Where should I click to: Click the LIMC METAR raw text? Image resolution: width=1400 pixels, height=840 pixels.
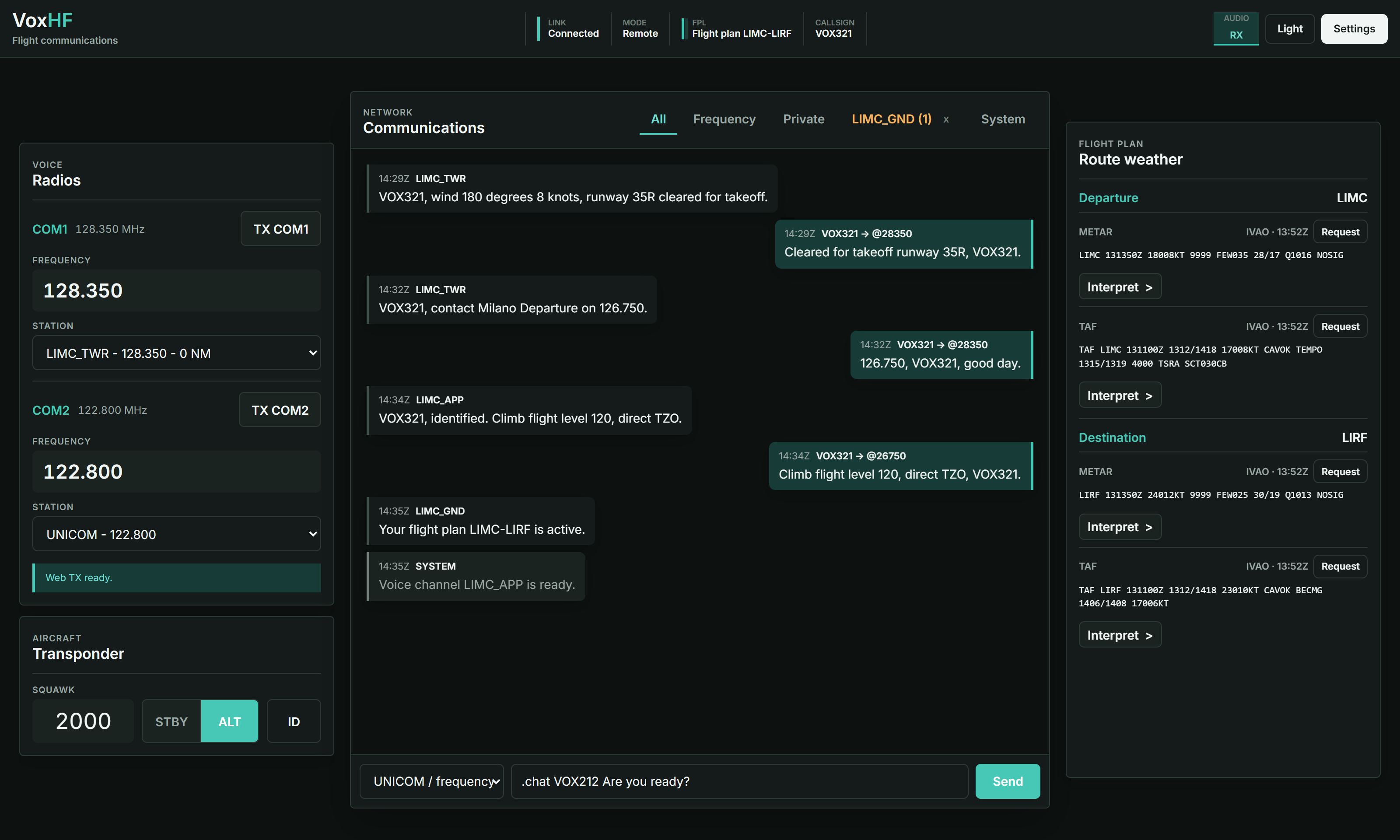pyautogui.click(x=1211, y=255)
